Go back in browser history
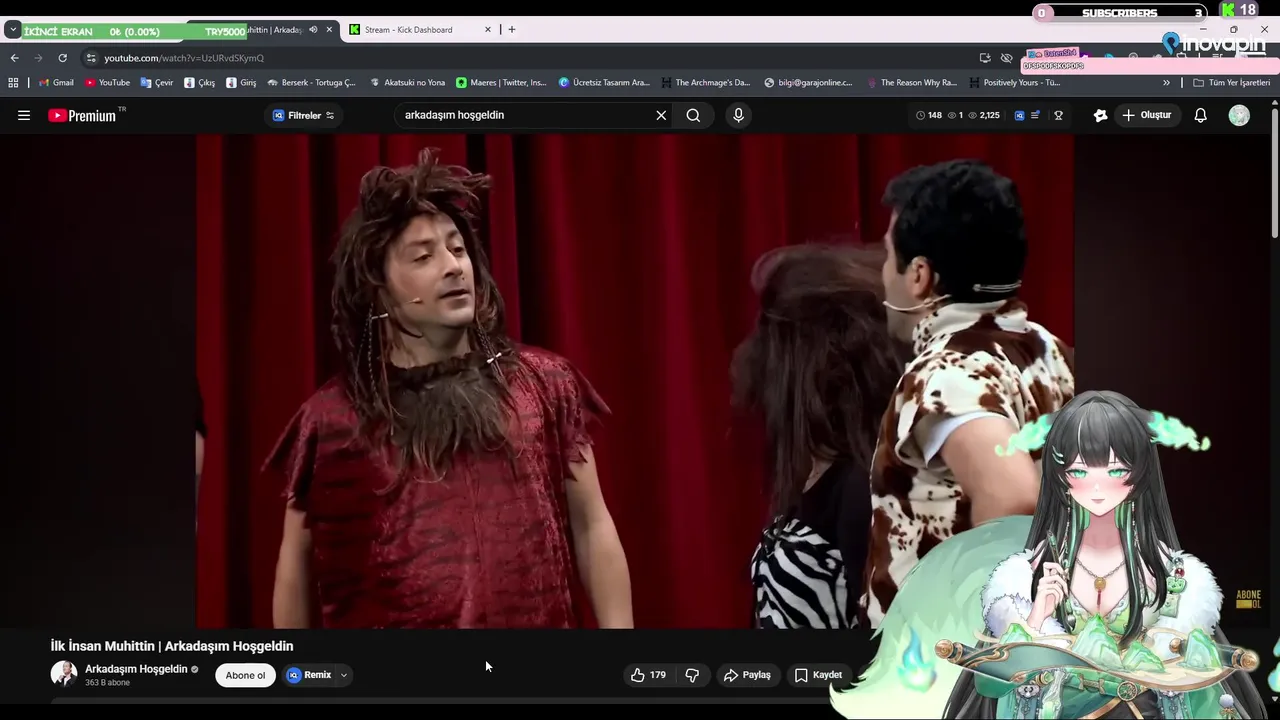The width and height of the screenshot is (1280, 720). coord(14,58)
